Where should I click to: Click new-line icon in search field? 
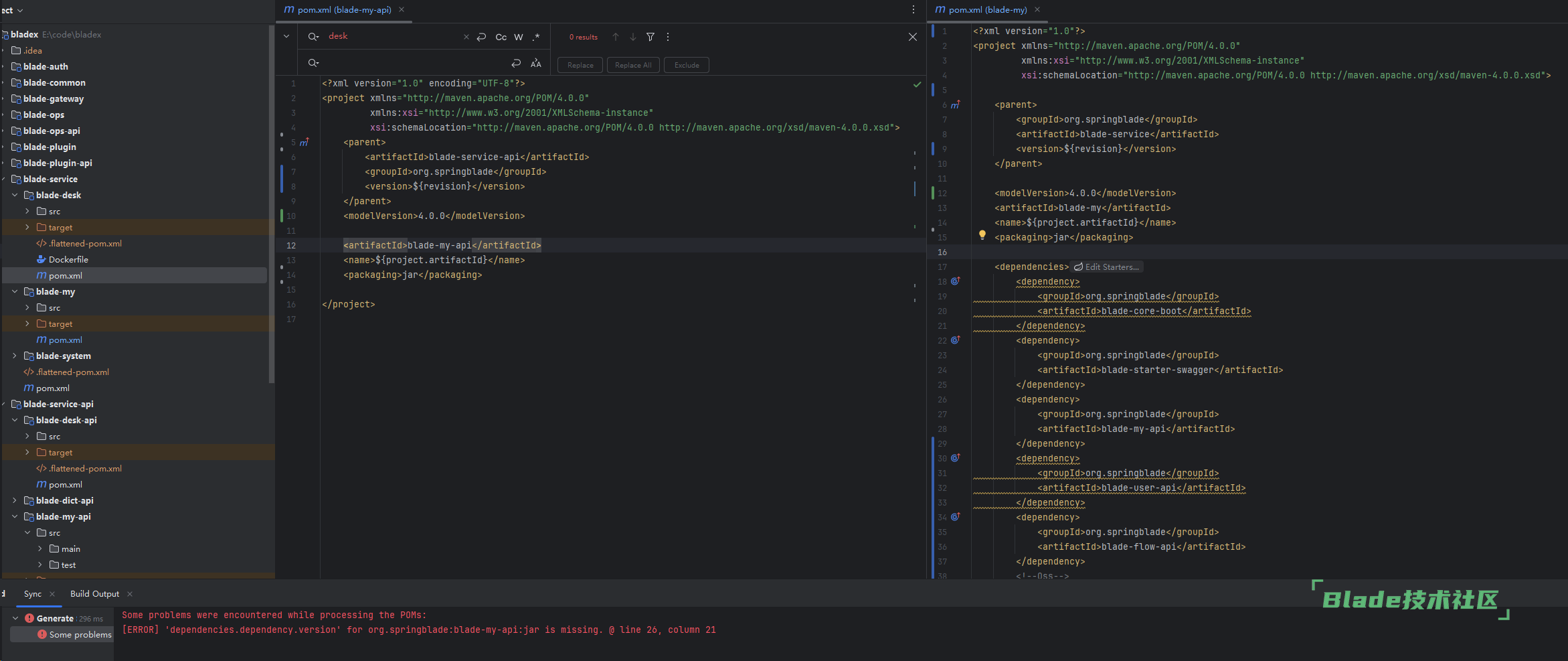482,37
